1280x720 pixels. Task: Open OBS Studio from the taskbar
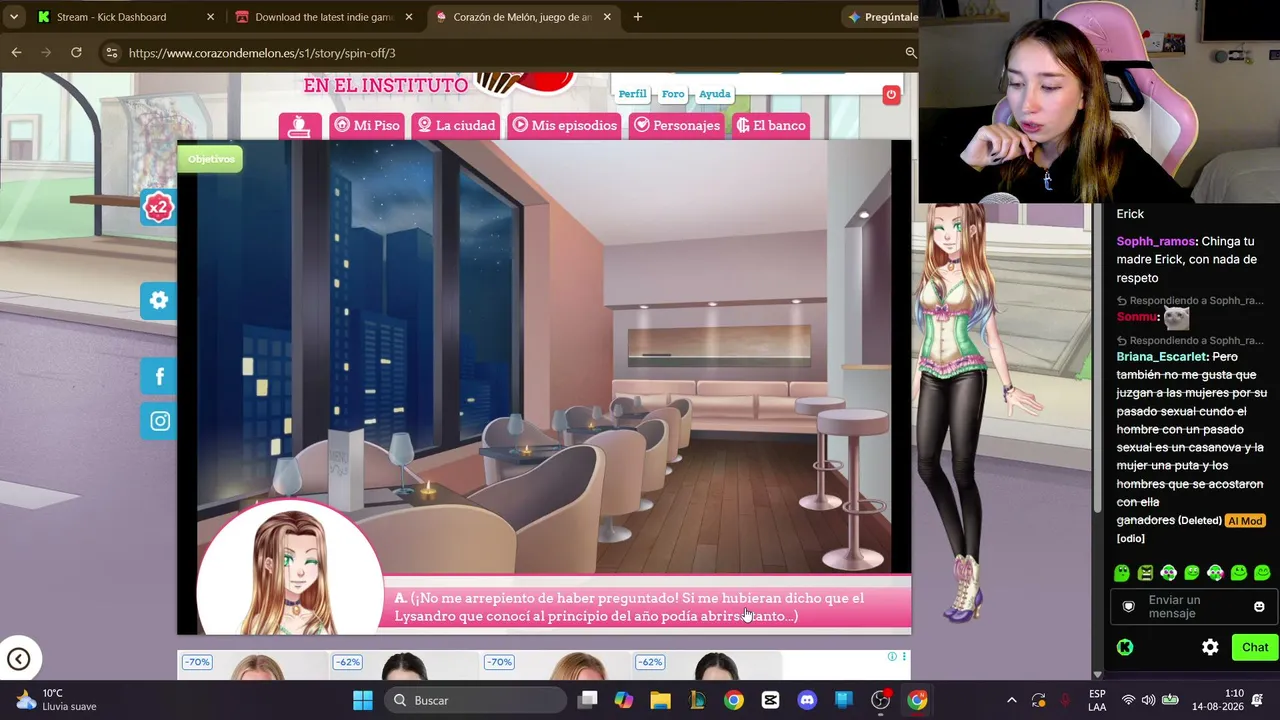click(880, 700)
